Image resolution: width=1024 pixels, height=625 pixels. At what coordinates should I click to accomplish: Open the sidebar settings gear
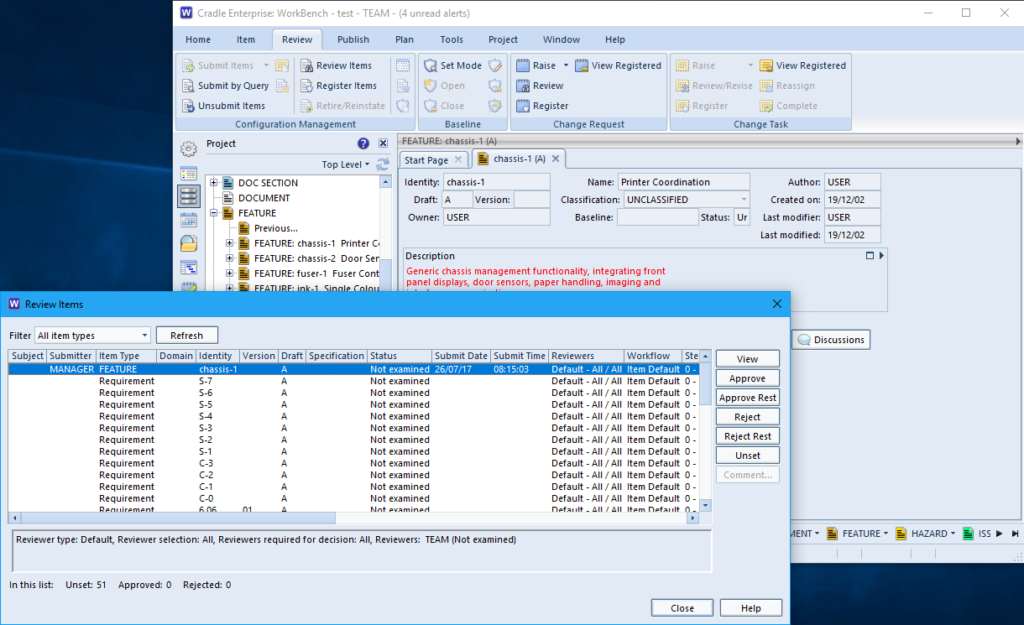click(189, 149)
